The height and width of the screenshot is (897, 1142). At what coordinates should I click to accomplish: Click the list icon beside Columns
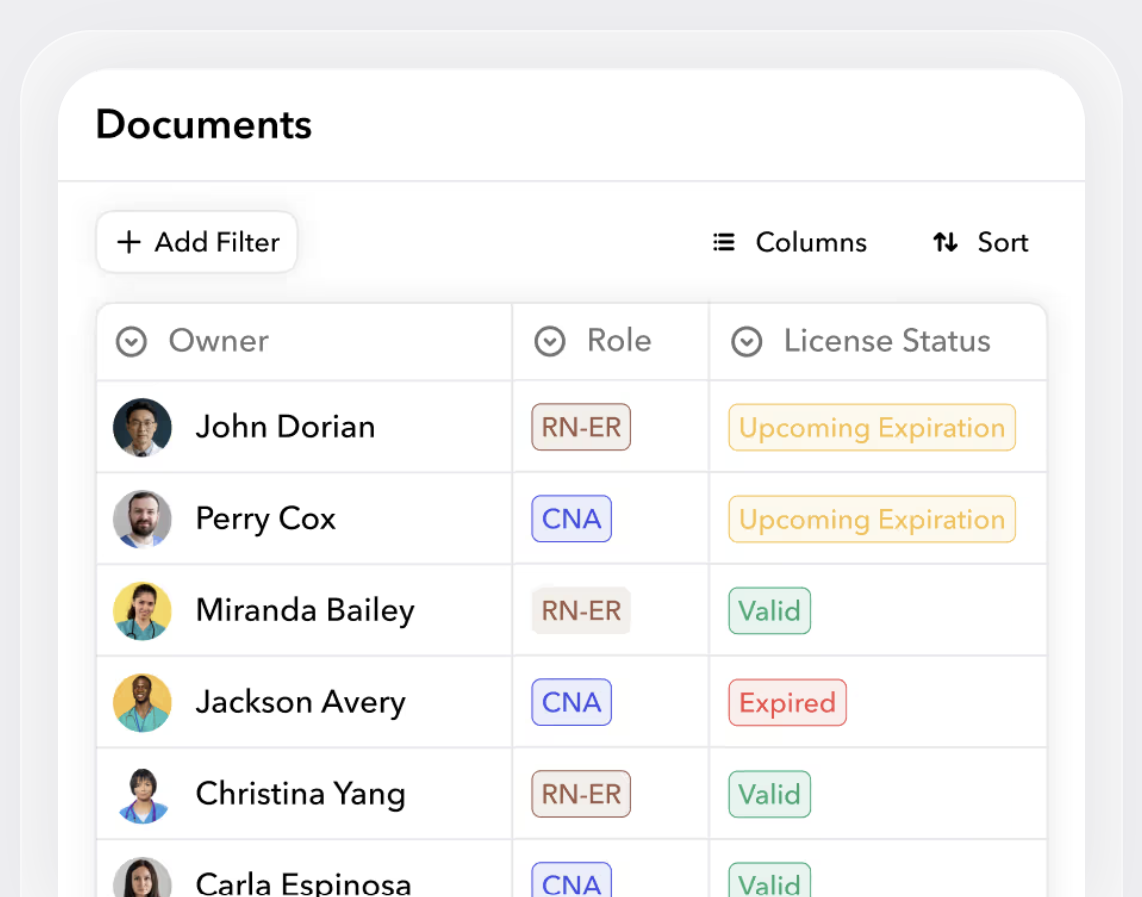click(x=724, y=242)
